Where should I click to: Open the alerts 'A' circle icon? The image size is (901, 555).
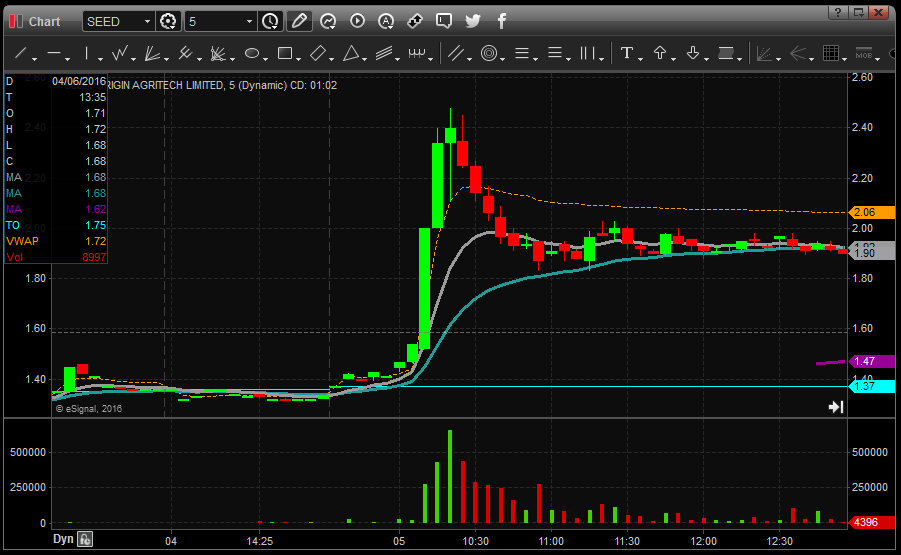[x=386, y=21]
